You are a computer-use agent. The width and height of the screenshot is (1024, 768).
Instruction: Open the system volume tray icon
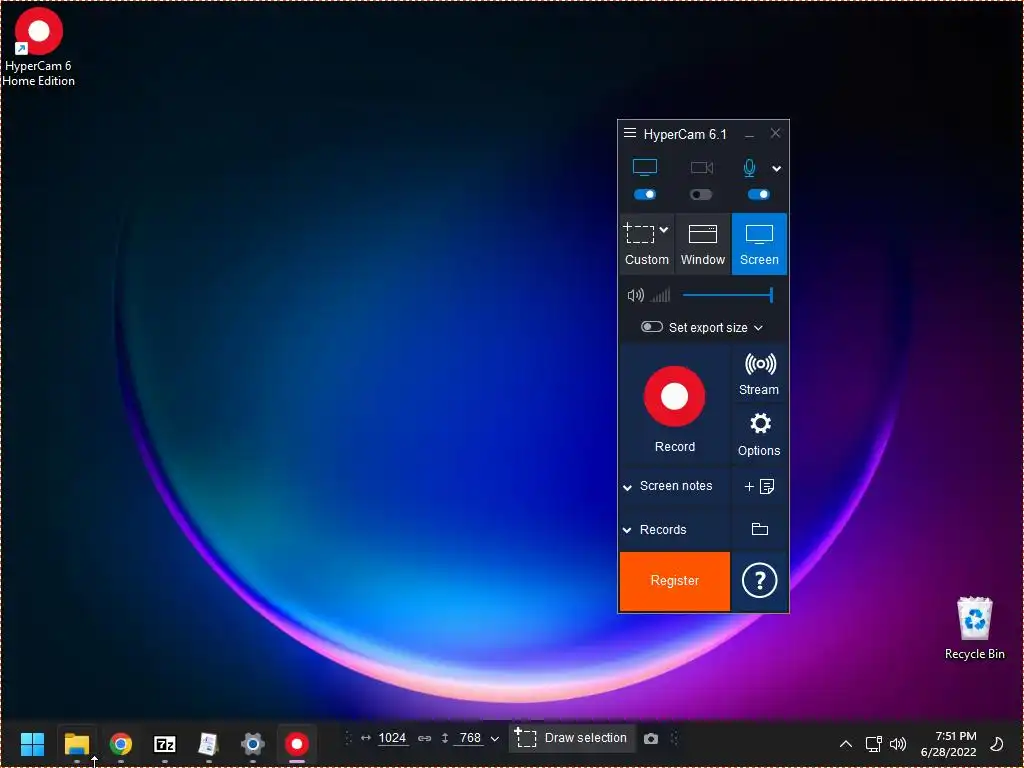pos(898,744)
